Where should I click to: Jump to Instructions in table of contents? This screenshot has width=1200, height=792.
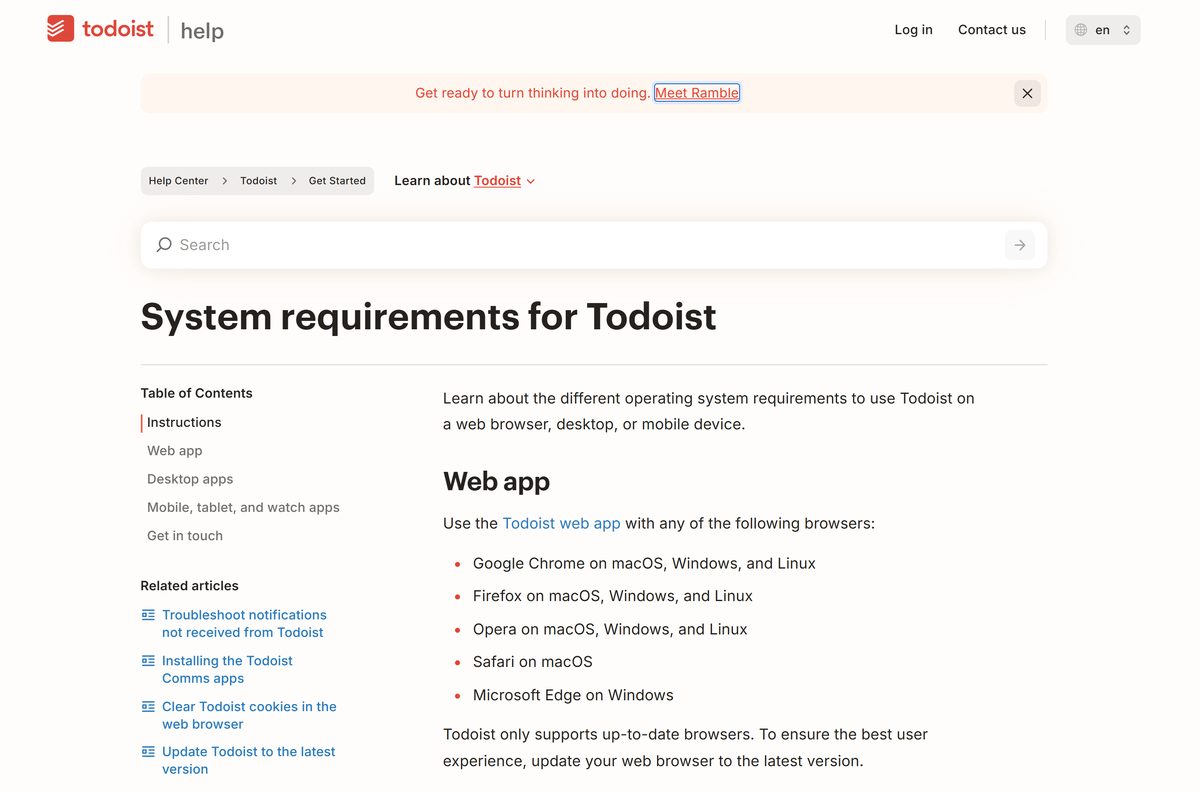point(184,423)
